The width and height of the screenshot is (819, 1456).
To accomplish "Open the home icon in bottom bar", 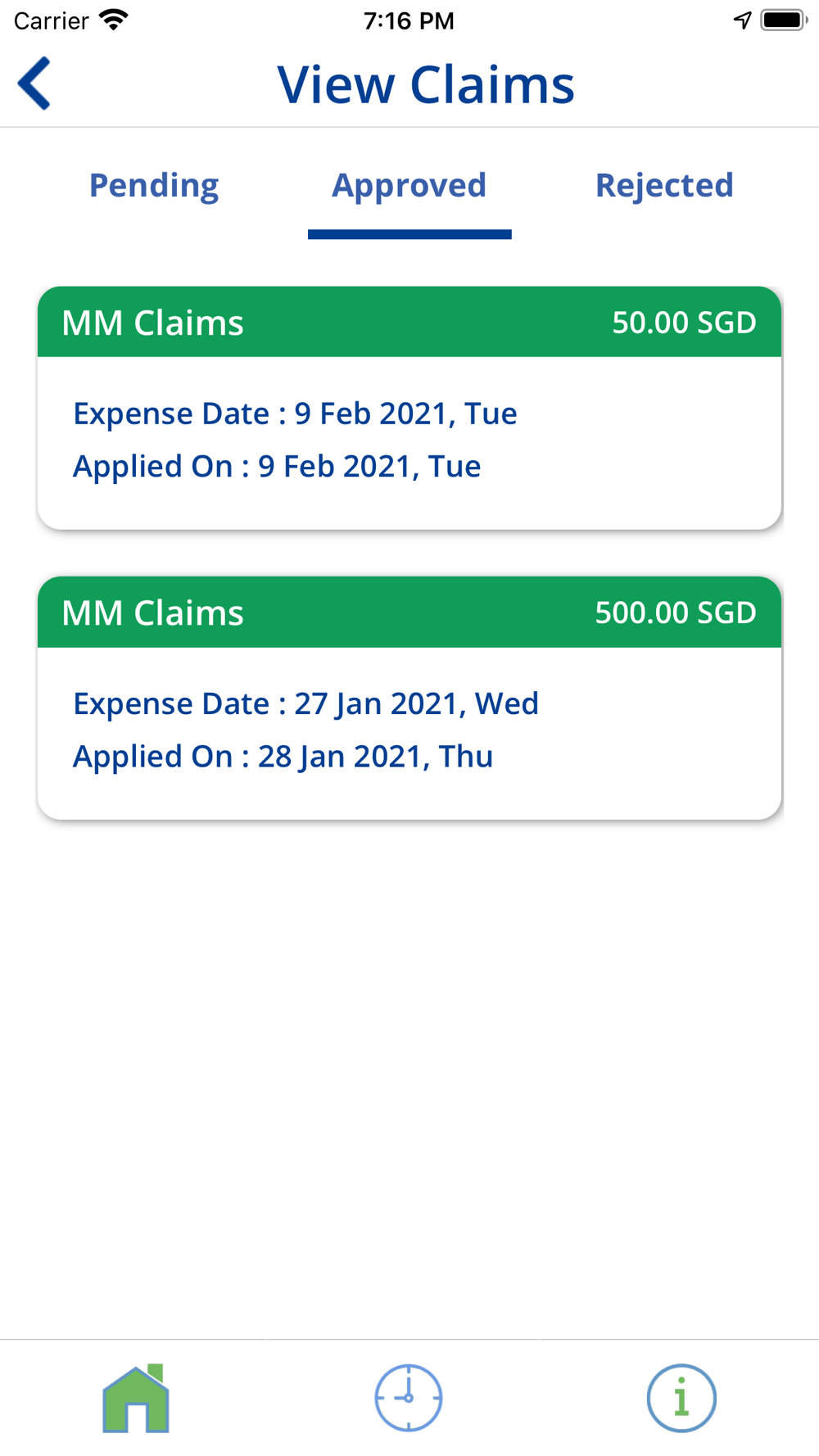I will click(x=136, y=1398).
